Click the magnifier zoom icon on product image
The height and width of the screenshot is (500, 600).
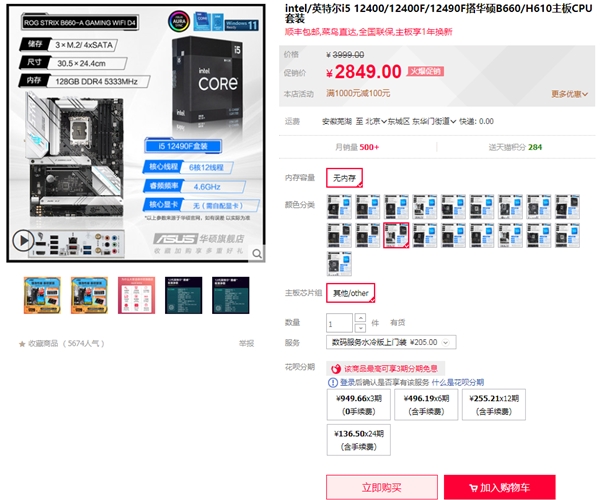point(257,253)
